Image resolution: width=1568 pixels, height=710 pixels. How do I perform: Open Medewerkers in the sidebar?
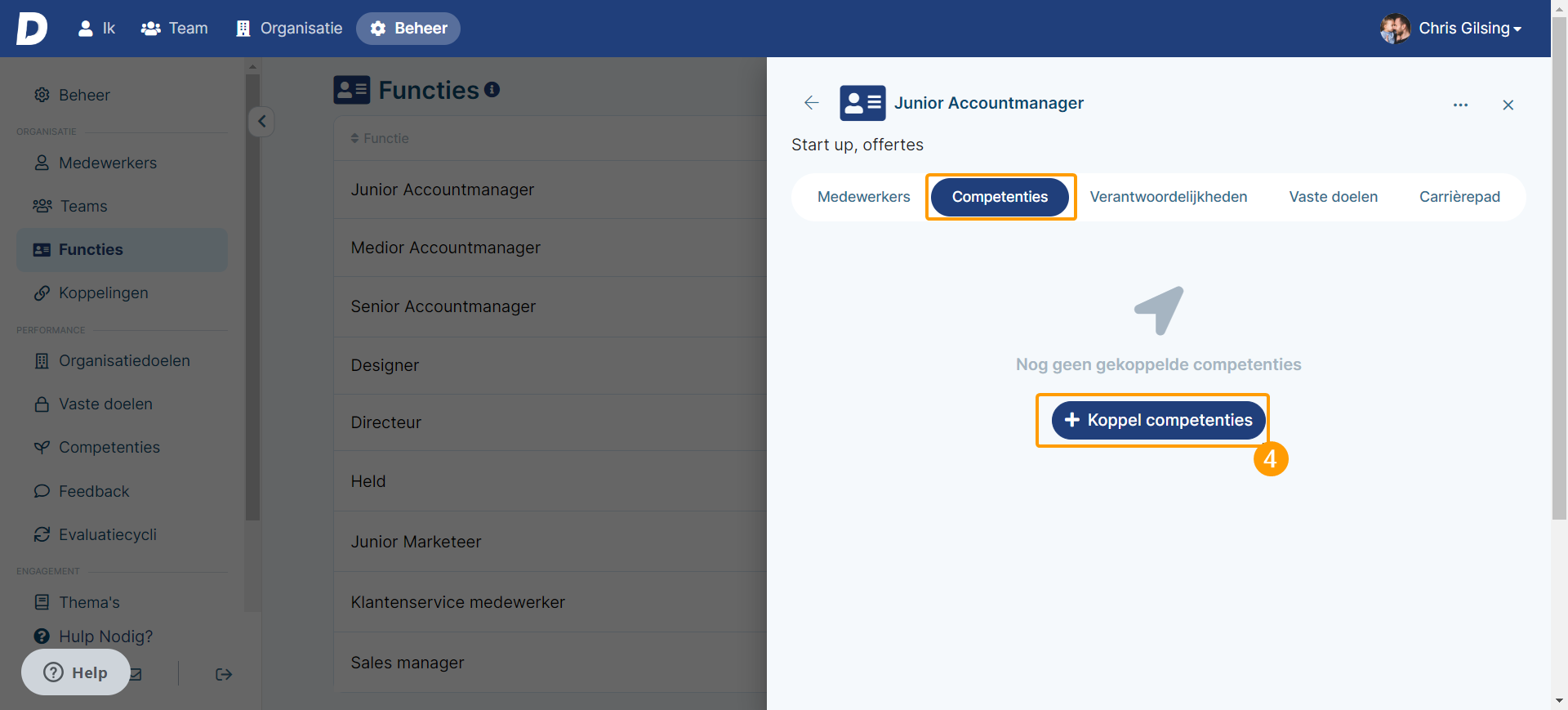108,163
